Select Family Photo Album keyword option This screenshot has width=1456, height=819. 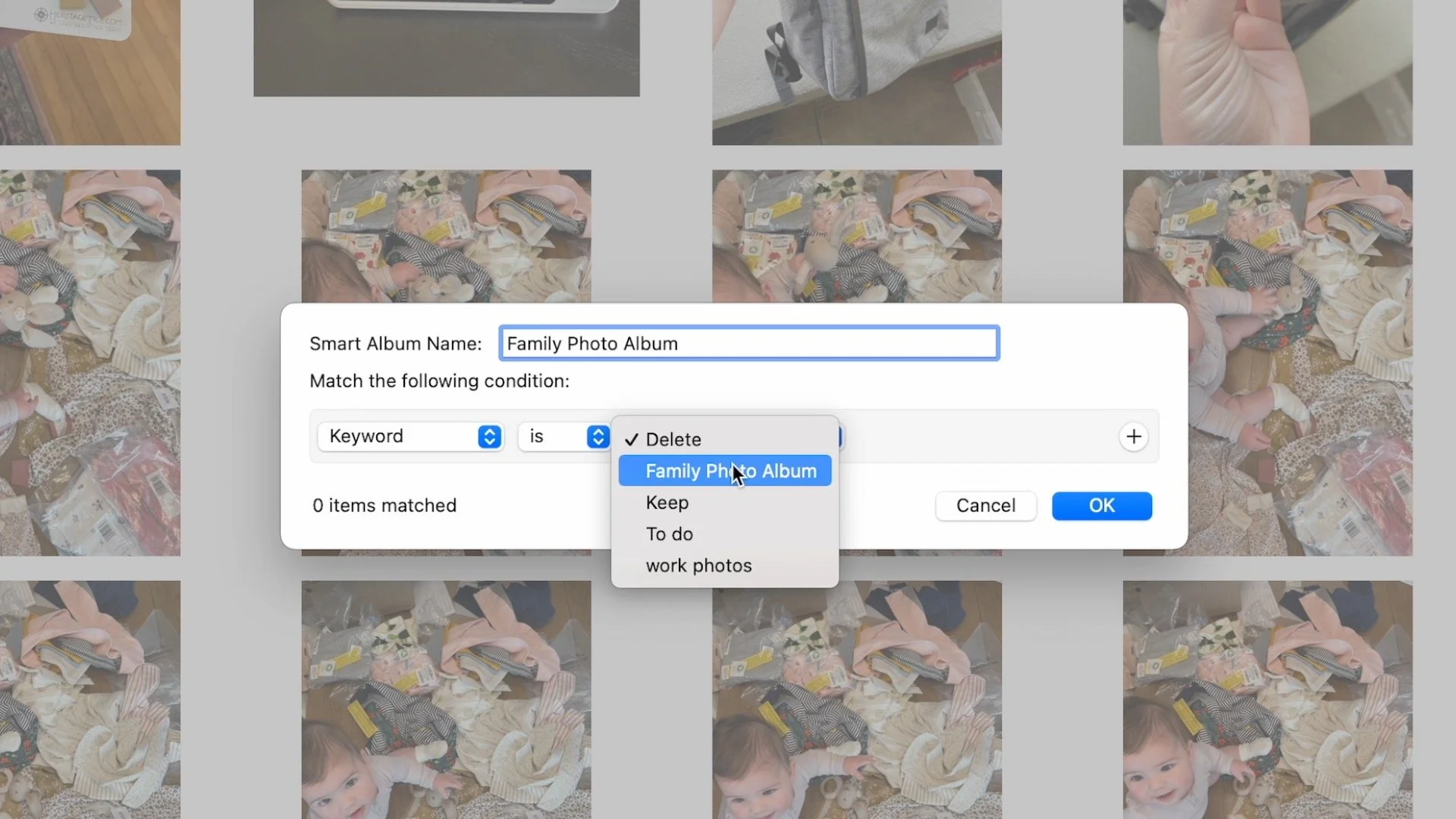pos(725,471)
